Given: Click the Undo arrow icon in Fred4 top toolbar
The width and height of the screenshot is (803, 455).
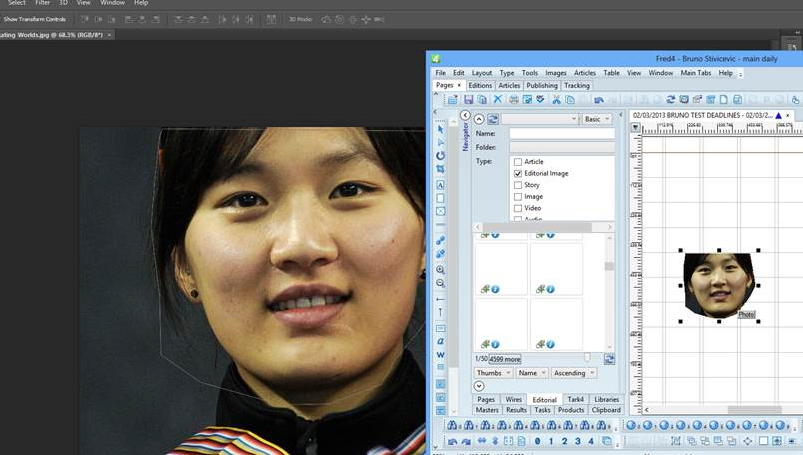Looking at the screenshot, I should pos(599,99).
